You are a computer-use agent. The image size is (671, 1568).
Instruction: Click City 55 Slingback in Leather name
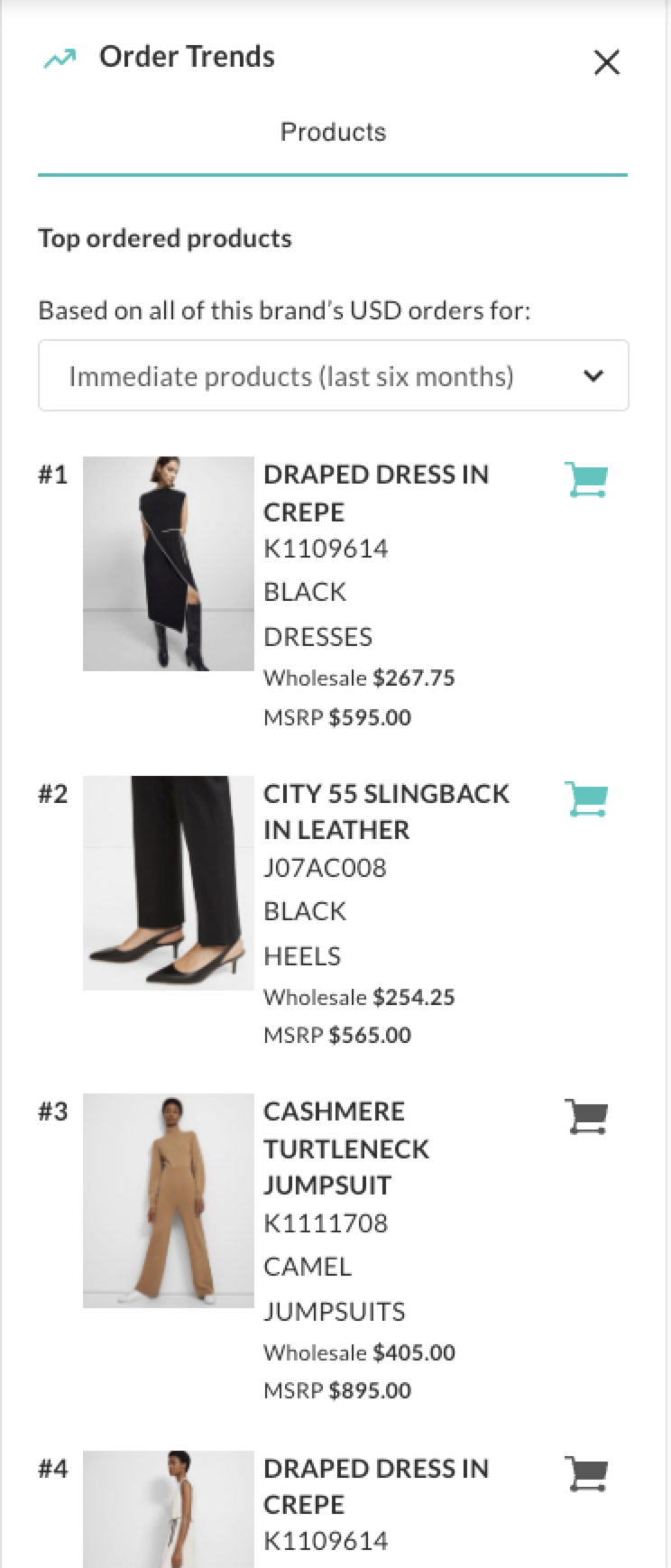(x=386, y=811)
